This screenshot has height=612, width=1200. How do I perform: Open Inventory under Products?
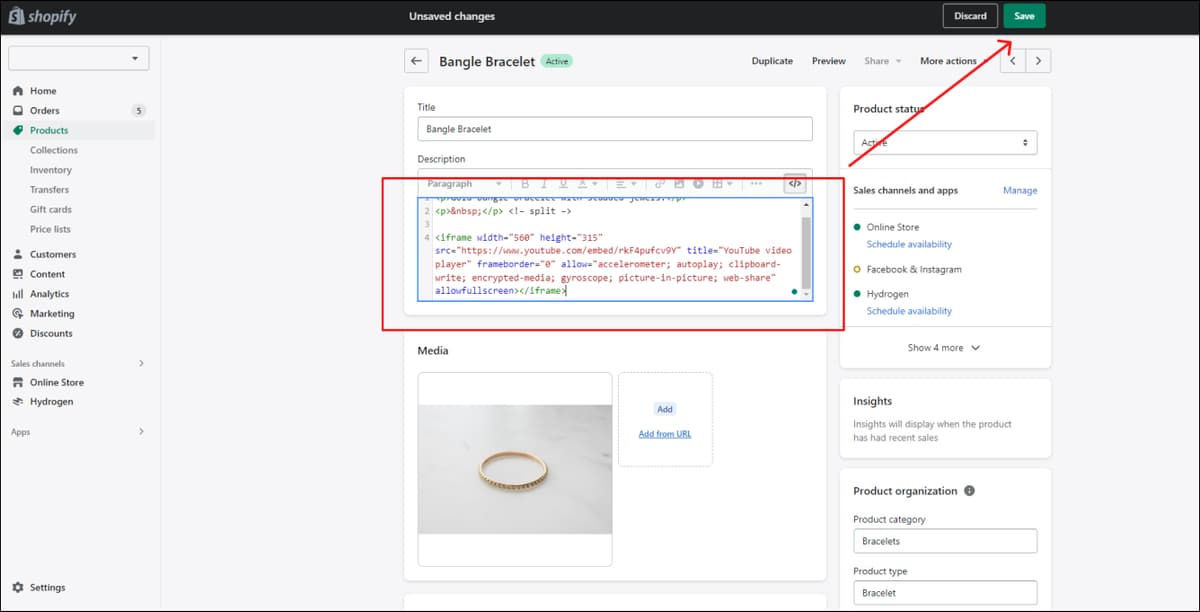51,170
